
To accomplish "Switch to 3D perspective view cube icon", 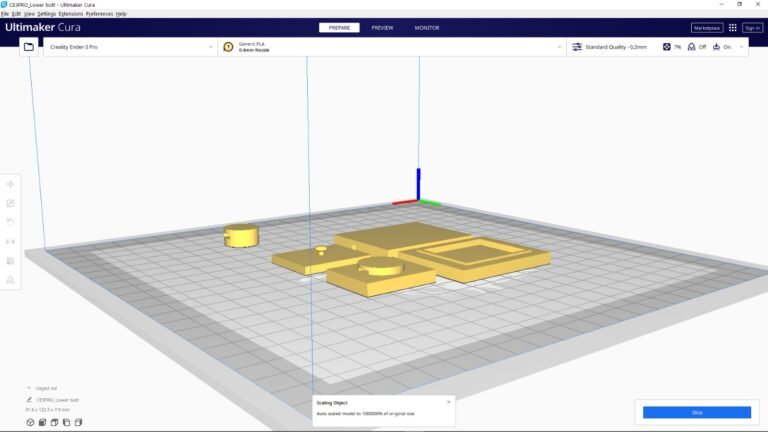I will [x=30, y=422].
